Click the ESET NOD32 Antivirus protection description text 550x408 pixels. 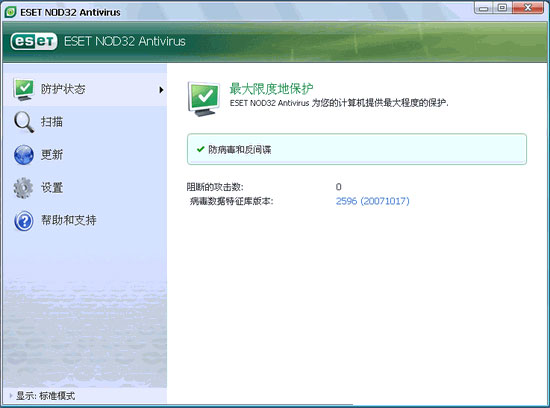click(x=339, y=103)
